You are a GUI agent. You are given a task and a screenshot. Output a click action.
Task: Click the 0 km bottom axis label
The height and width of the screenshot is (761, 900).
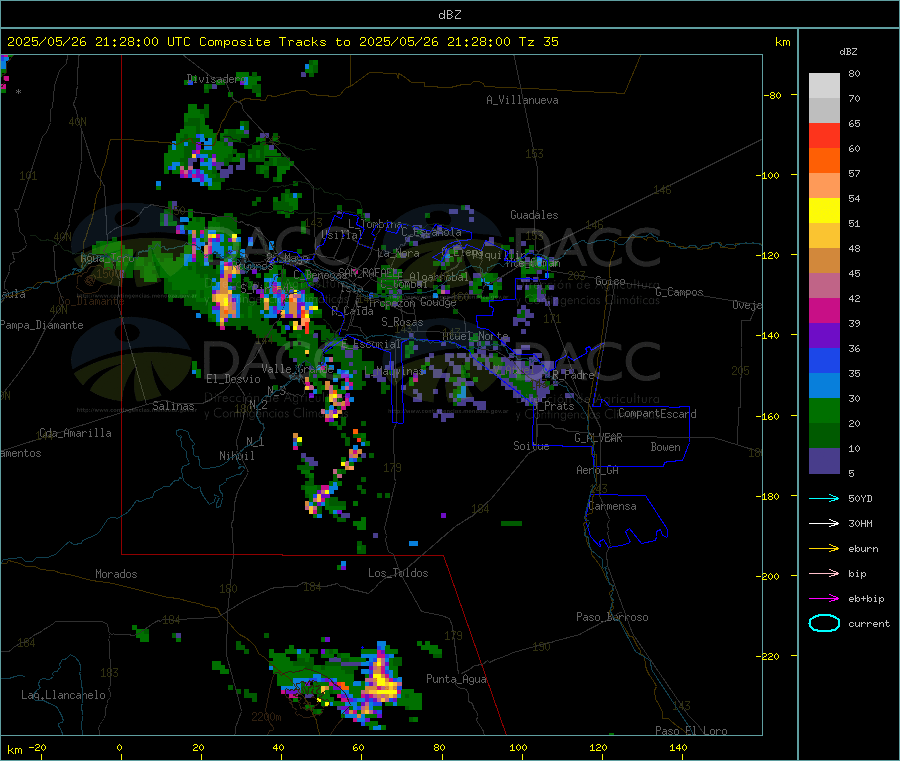pyautogui.click(x=119, y=747)
